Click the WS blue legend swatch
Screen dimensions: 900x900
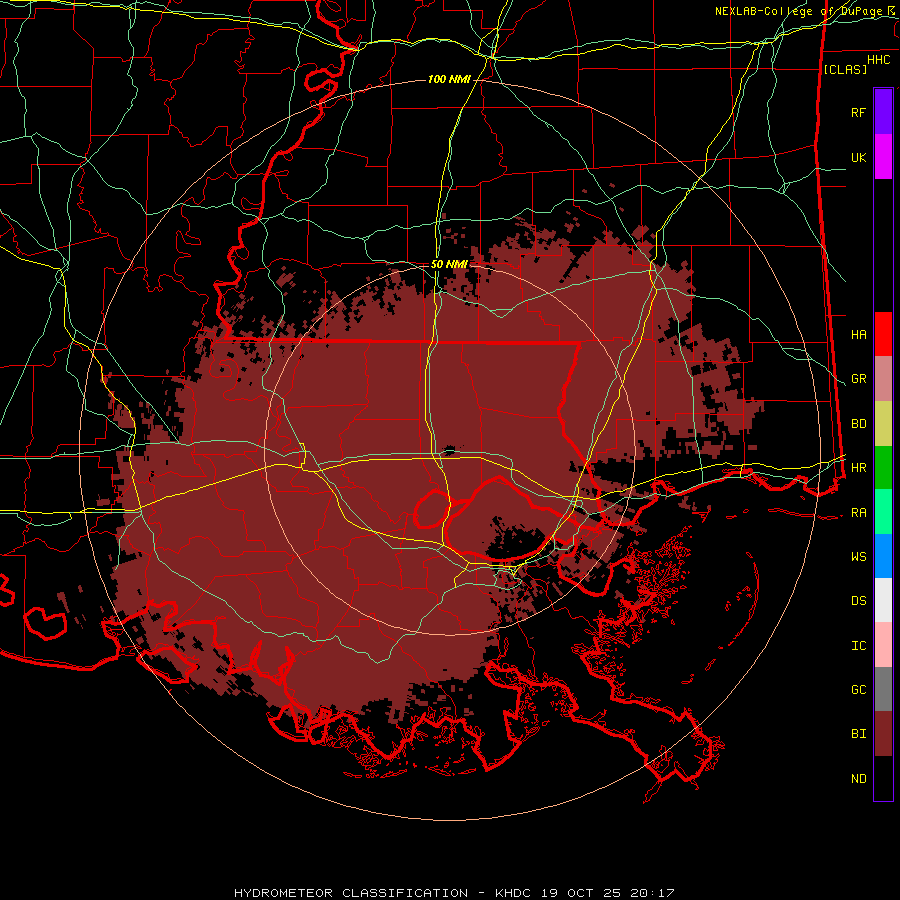click(883, 556)
